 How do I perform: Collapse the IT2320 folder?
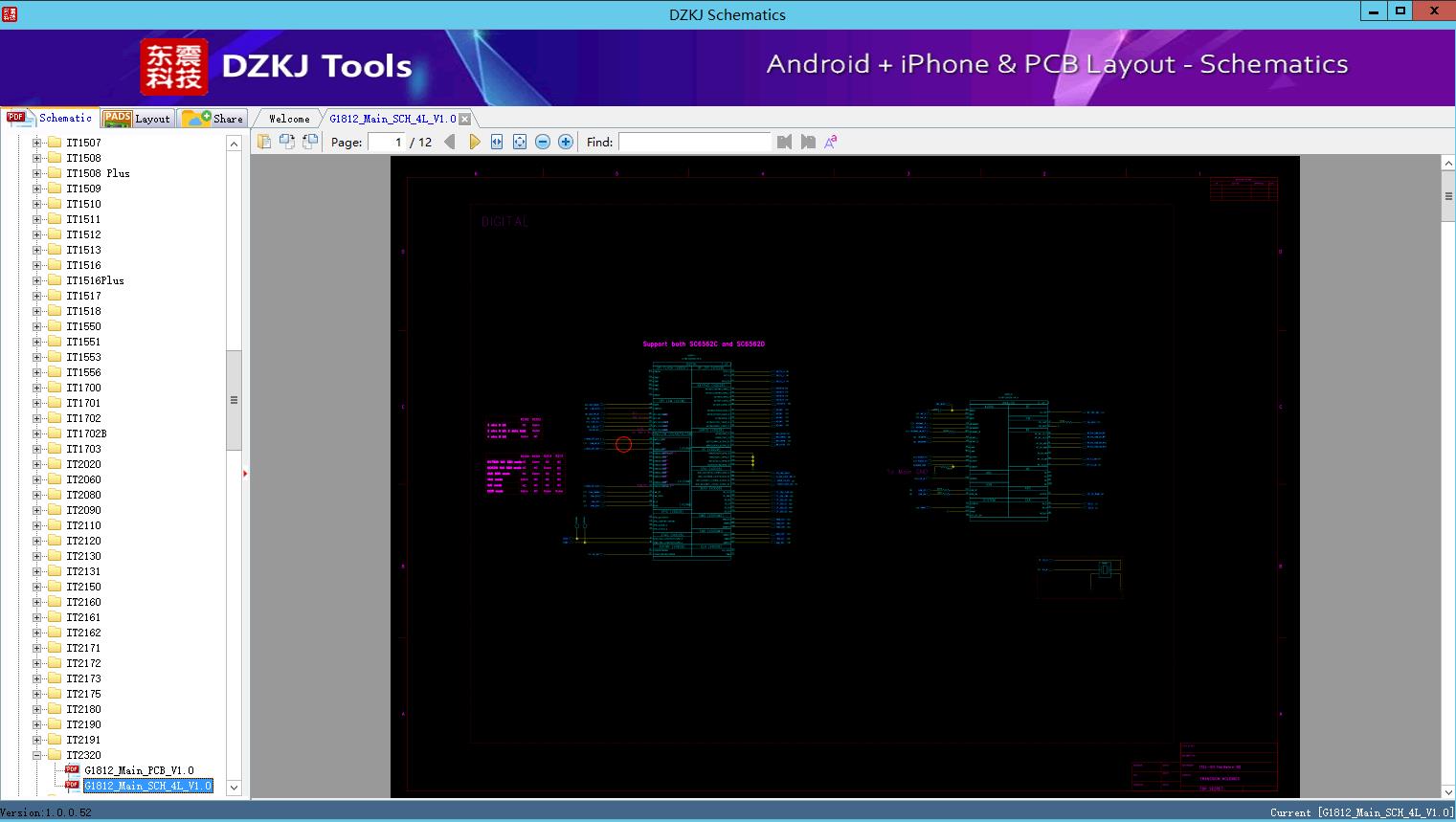tap(37, 755)
